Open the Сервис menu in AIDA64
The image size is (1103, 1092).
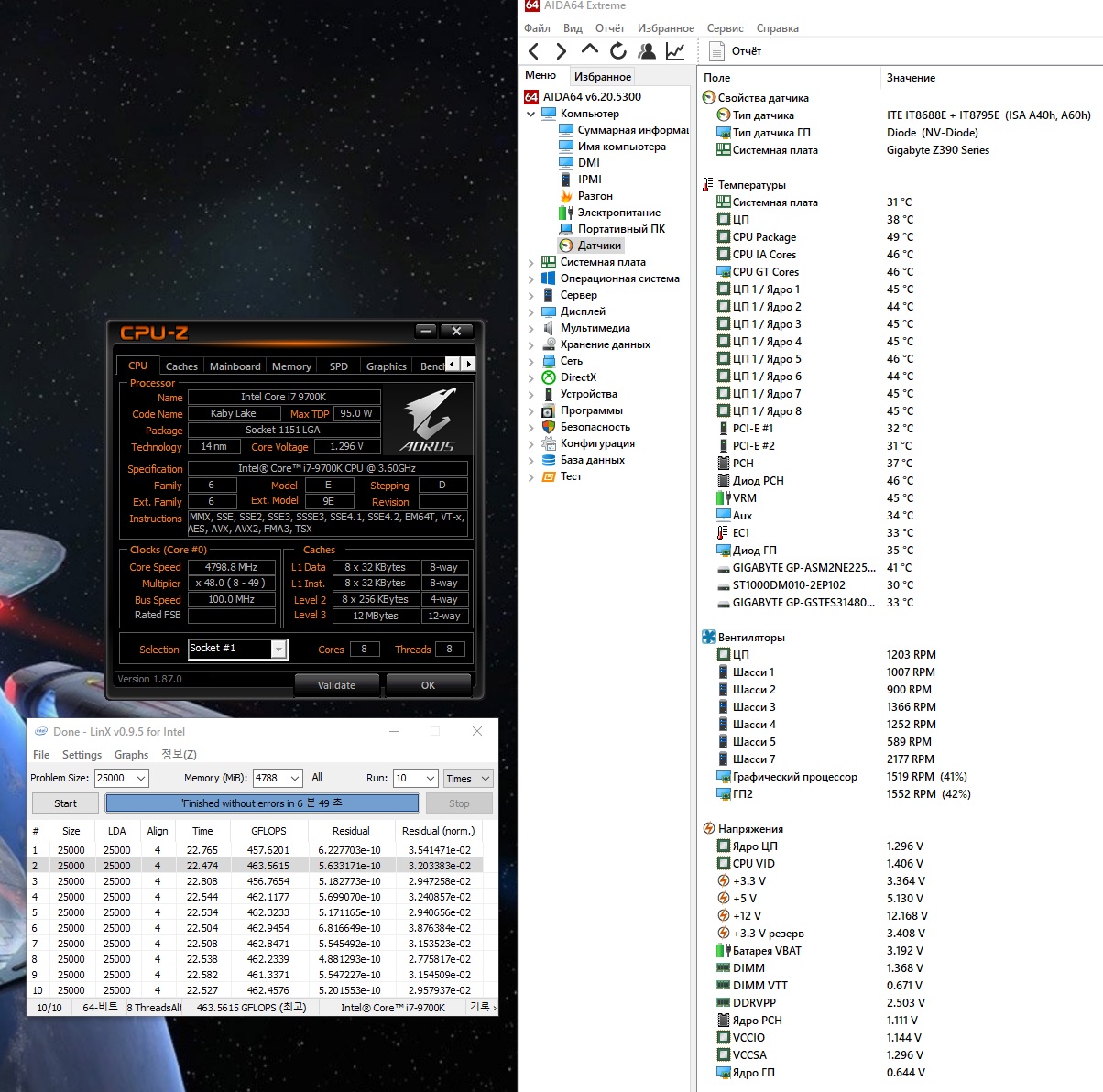point(725,28)
